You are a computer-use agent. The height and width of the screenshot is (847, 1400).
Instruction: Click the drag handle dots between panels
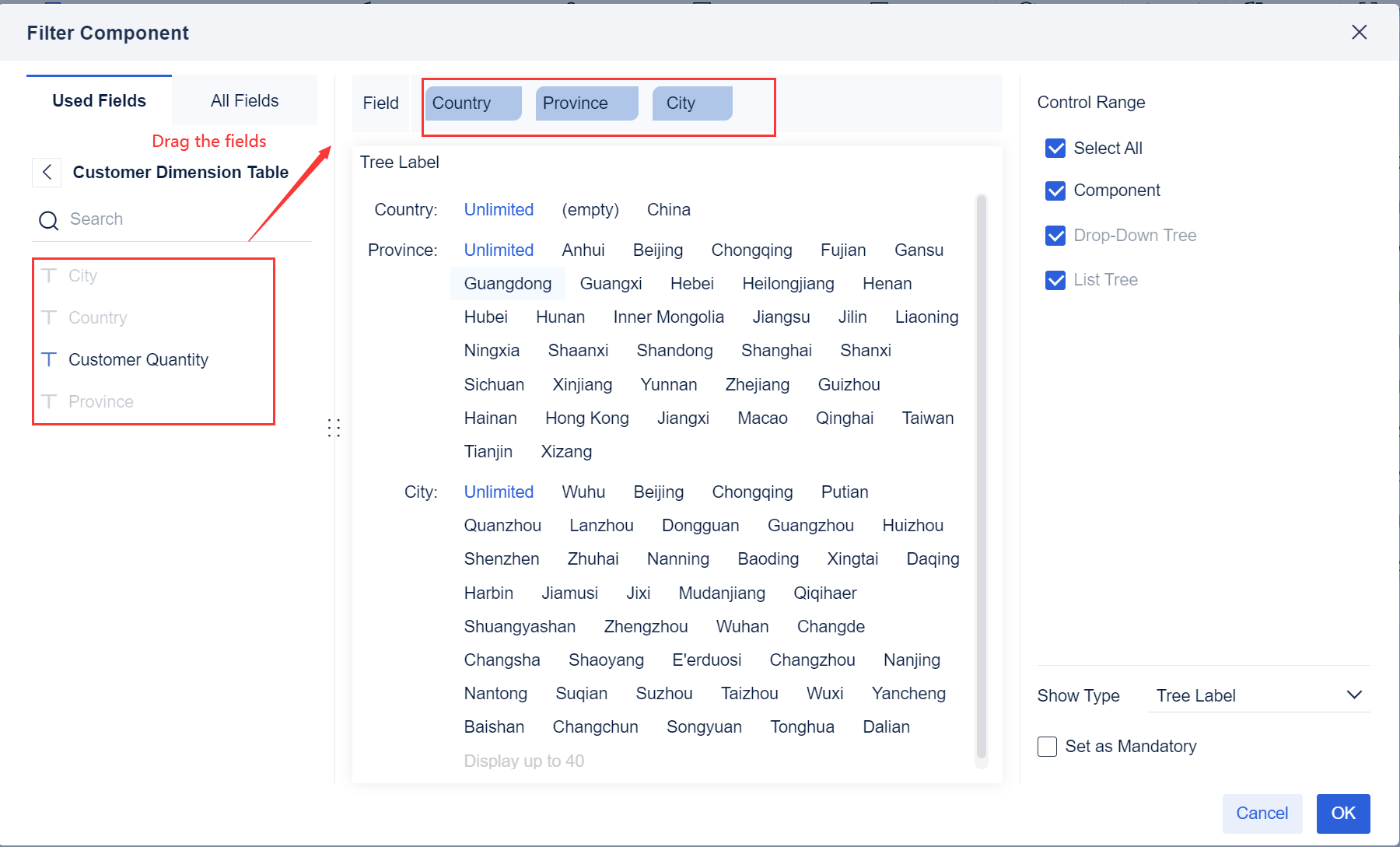[334, 427]
